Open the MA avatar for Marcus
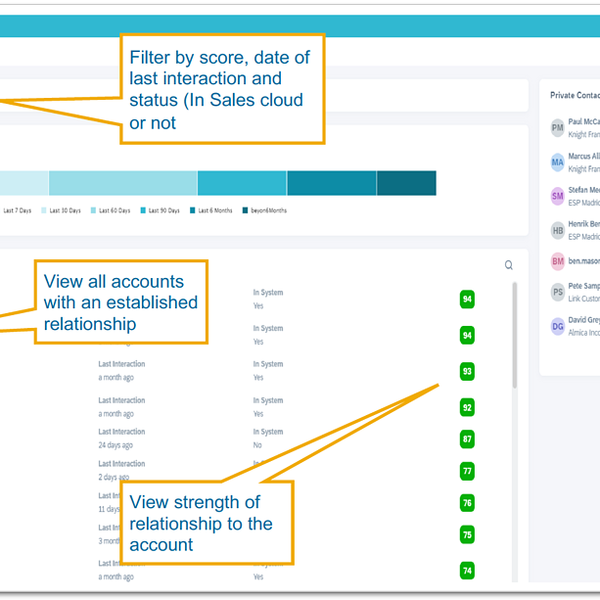Screen dimensions: 600x600 click(x=557, y=162)
